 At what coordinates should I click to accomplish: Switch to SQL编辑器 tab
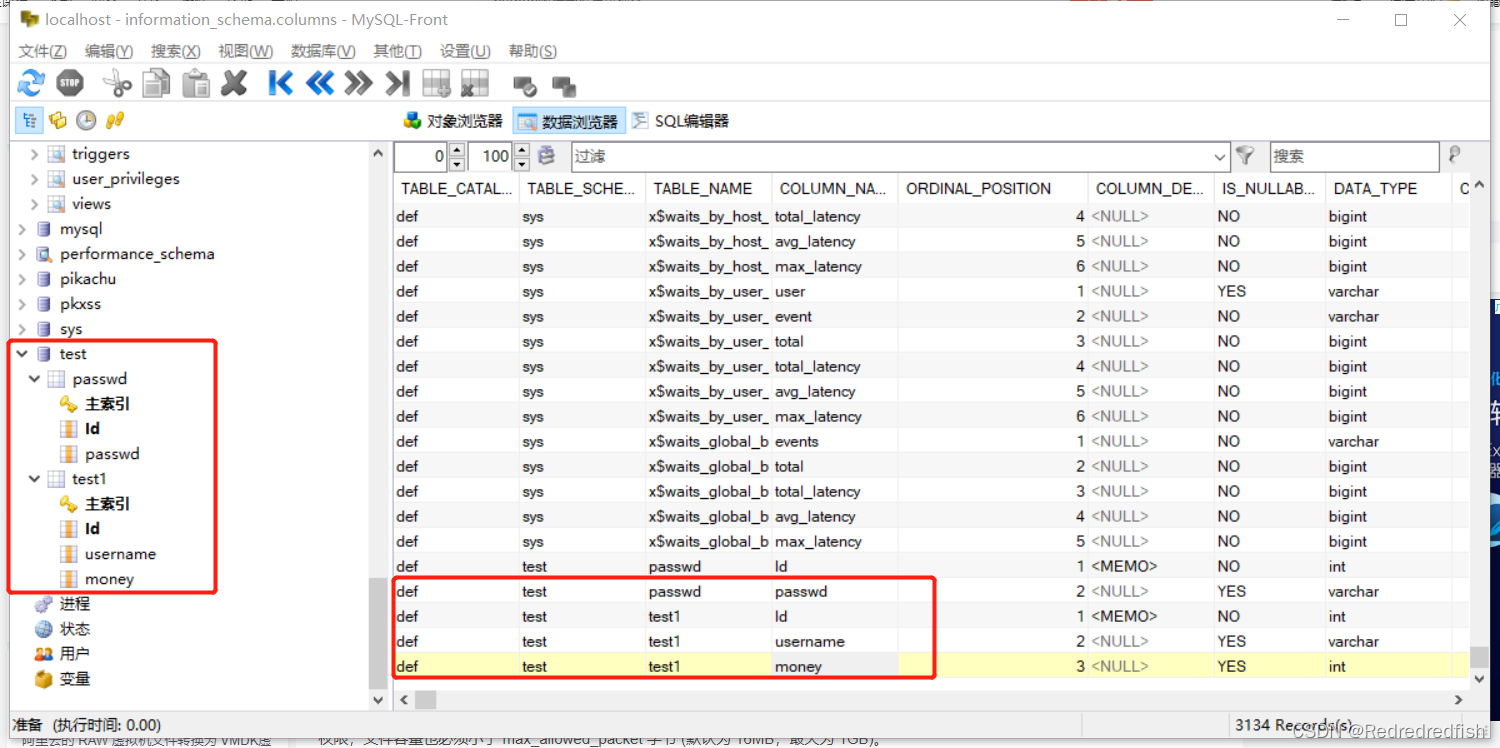click(680, 121)
